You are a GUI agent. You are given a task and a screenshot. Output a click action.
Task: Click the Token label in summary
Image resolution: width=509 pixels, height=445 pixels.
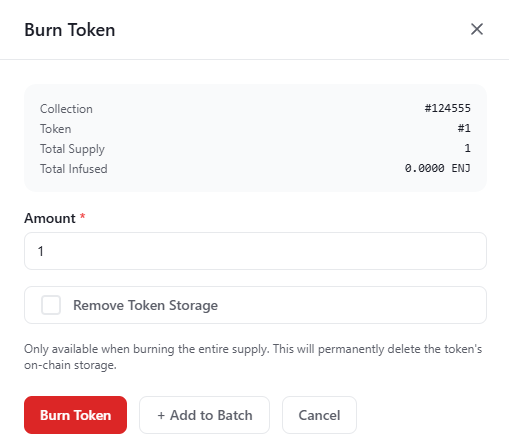(x=56, y=129)
